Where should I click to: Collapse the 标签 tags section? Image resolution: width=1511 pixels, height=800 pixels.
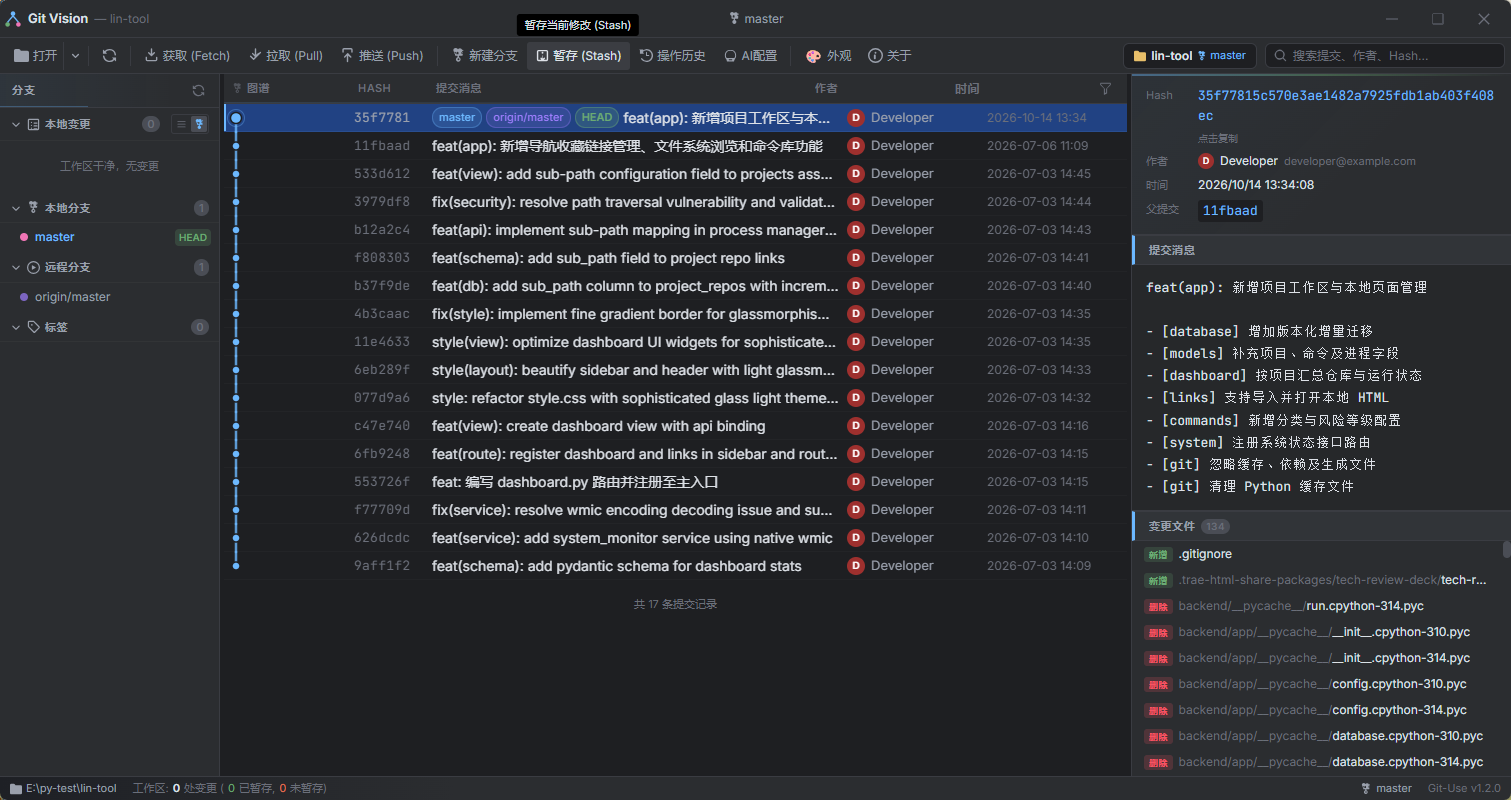pos(16,327)
